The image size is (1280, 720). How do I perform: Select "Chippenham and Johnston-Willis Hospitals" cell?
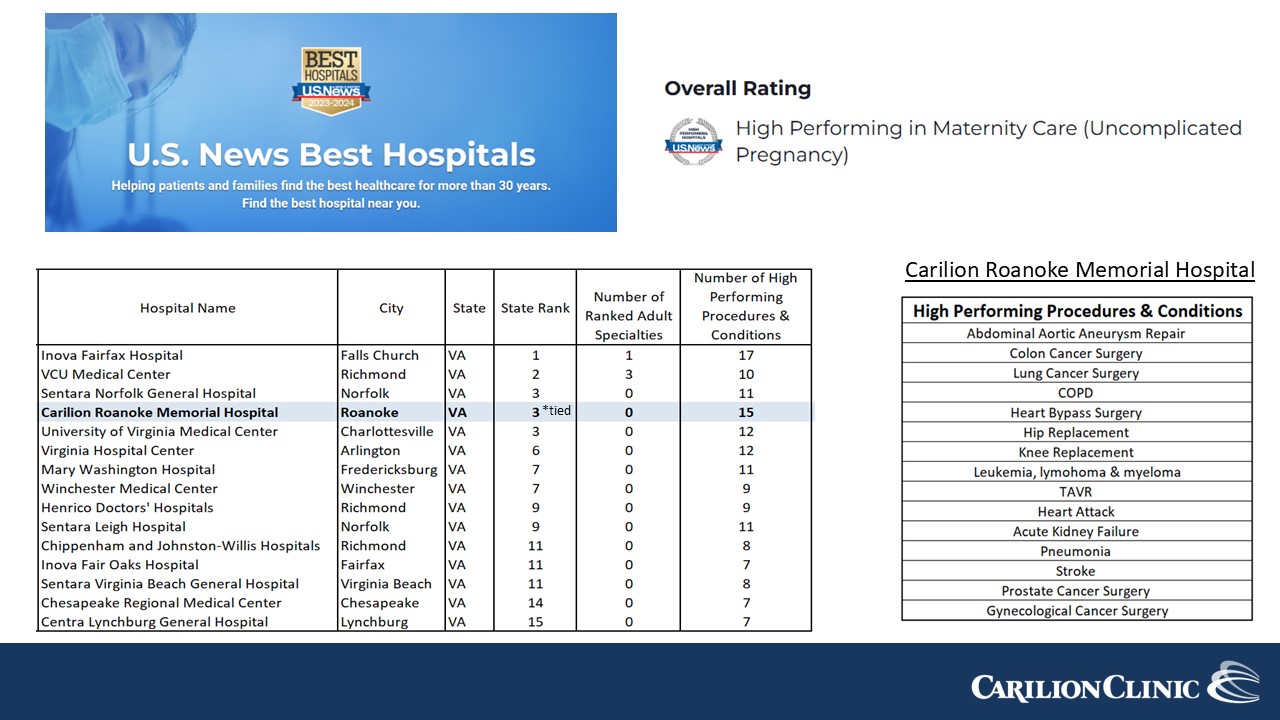pos(187,545)
